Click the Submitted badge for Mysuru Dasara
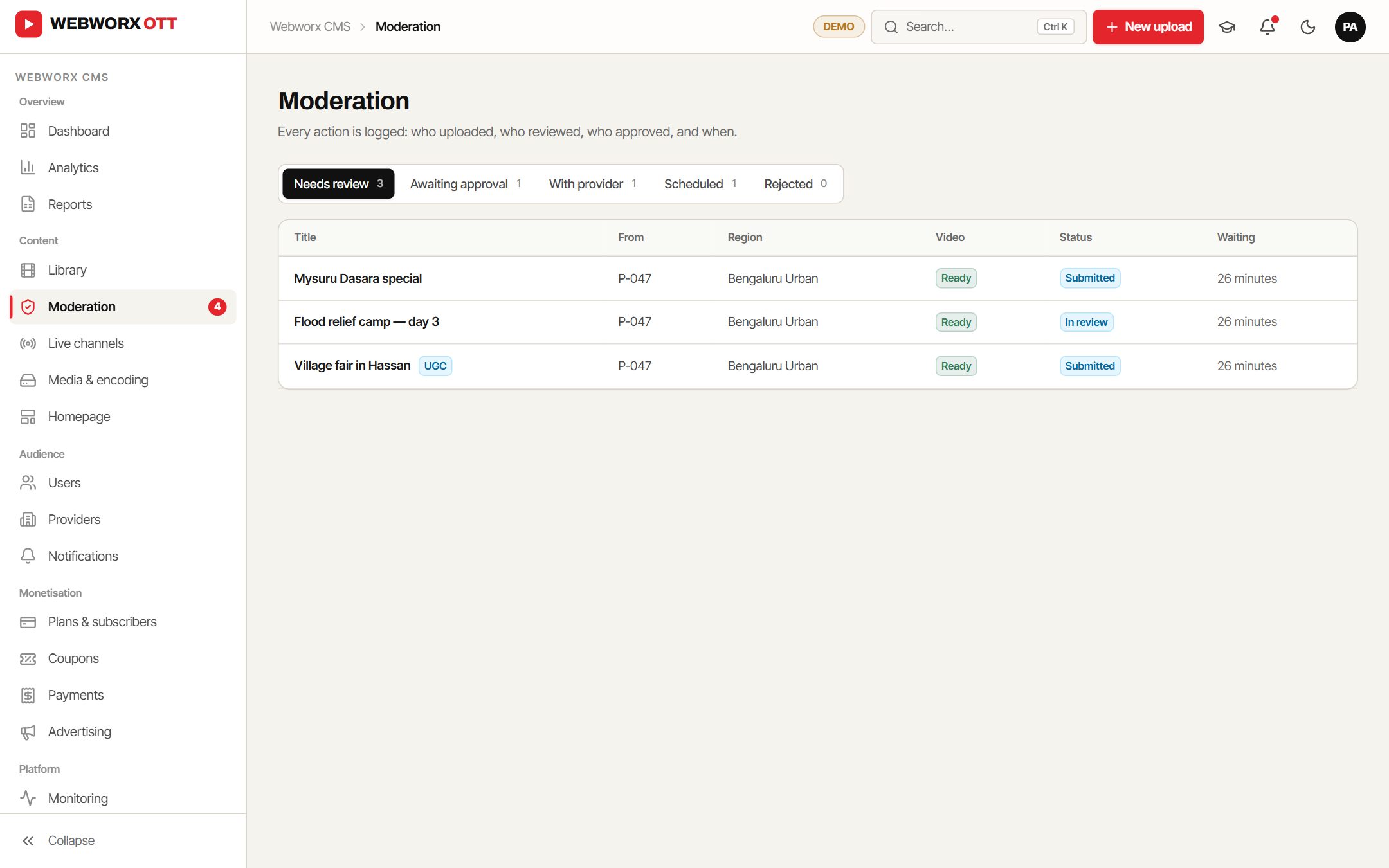The image size is (1389, 868). coord(1090,278)
